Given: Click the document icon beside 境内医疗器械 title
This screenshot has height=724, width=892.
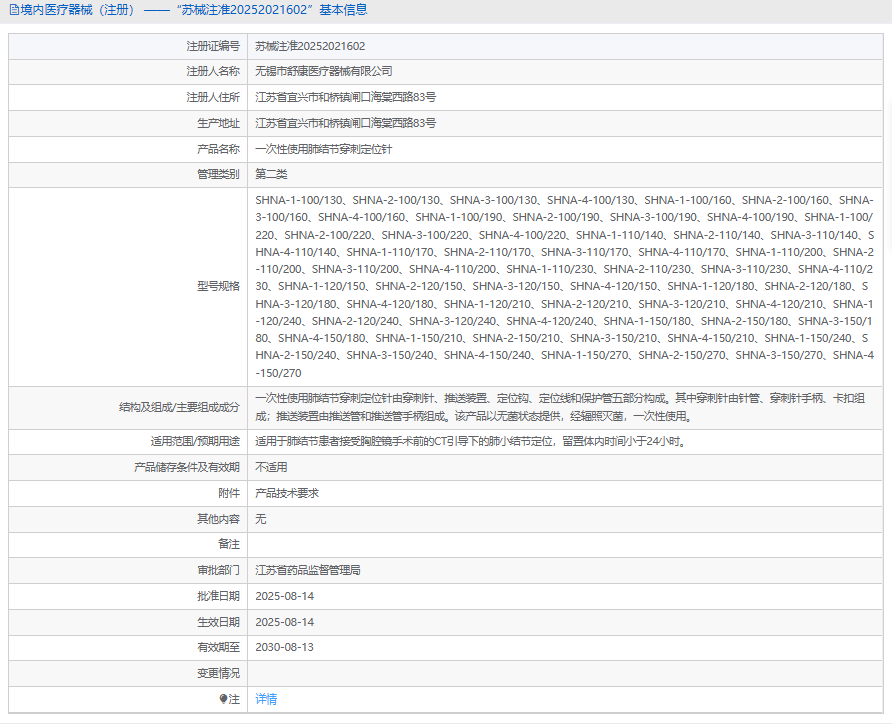Looking at the screenshot, I should pos(14,10).
